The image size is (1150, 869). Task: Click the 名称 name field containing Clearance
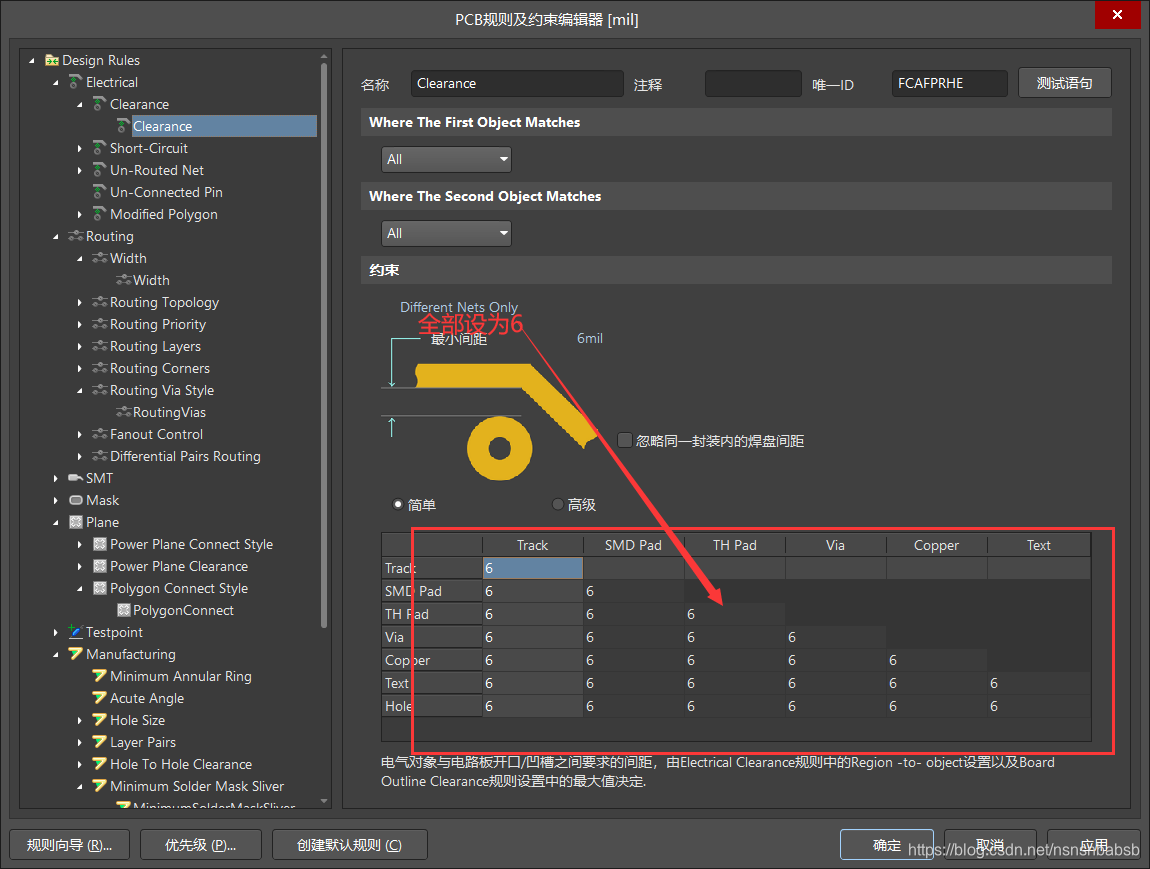click(517, 84)
